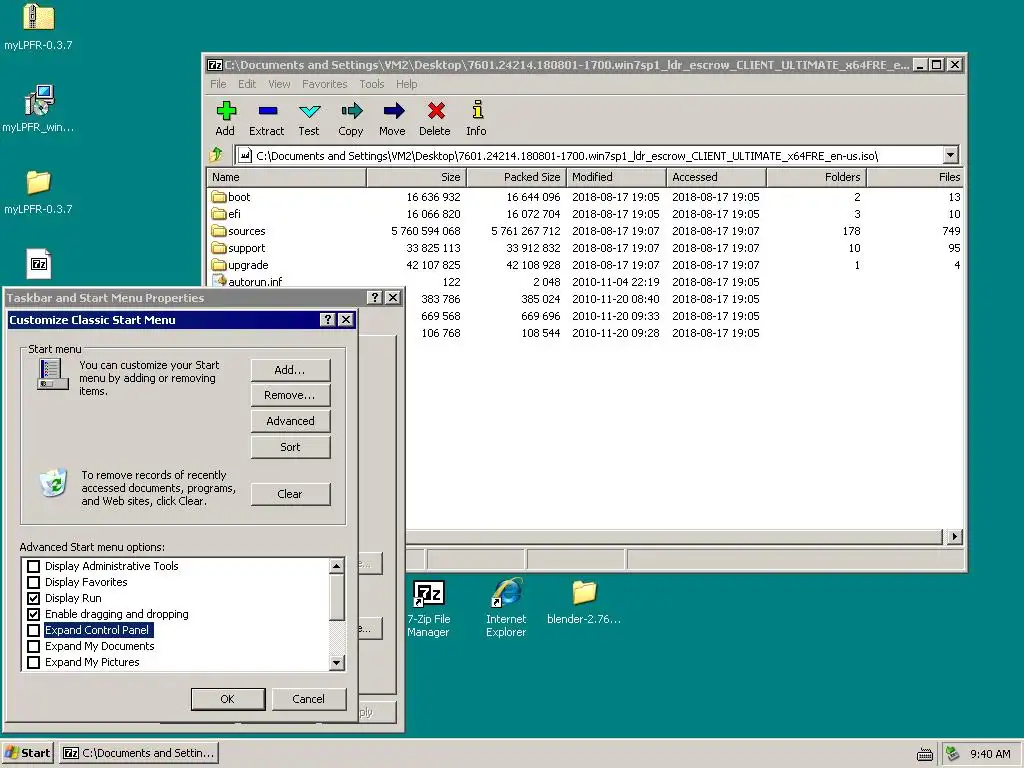Click the Add... button in Start menu dialog

tap(290, 370)
